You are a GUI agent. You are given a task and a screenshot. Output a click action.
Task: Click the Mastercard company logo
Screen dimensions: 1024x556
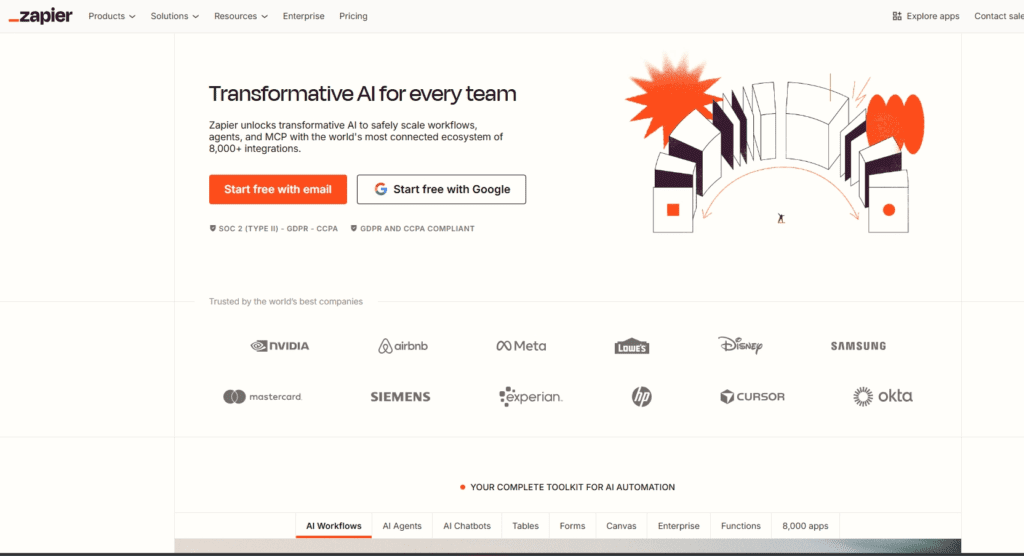click(262, 397)
